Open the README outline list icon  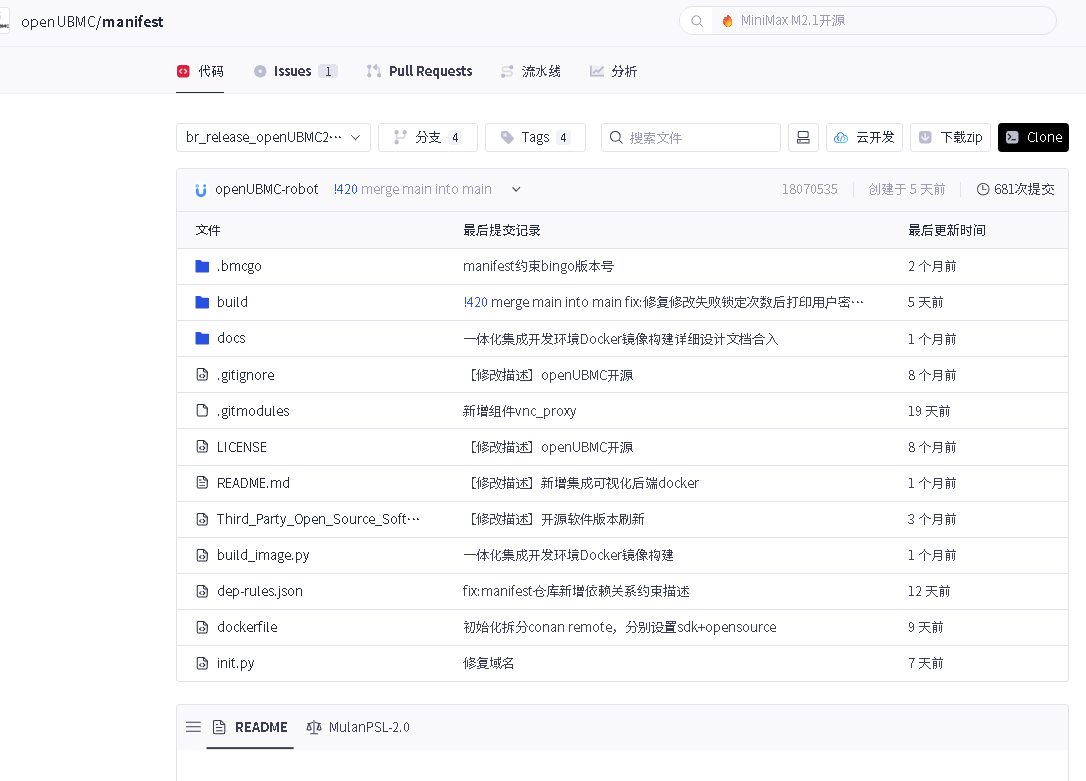193,727
